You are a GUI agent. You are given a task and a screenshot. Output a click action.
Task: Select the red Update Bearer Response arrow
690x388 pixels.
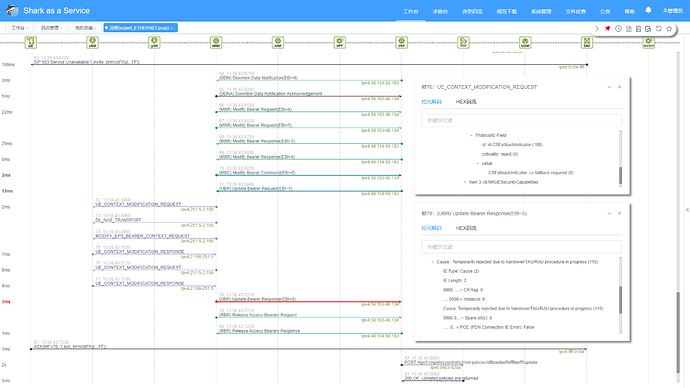[x=308, y=302]
